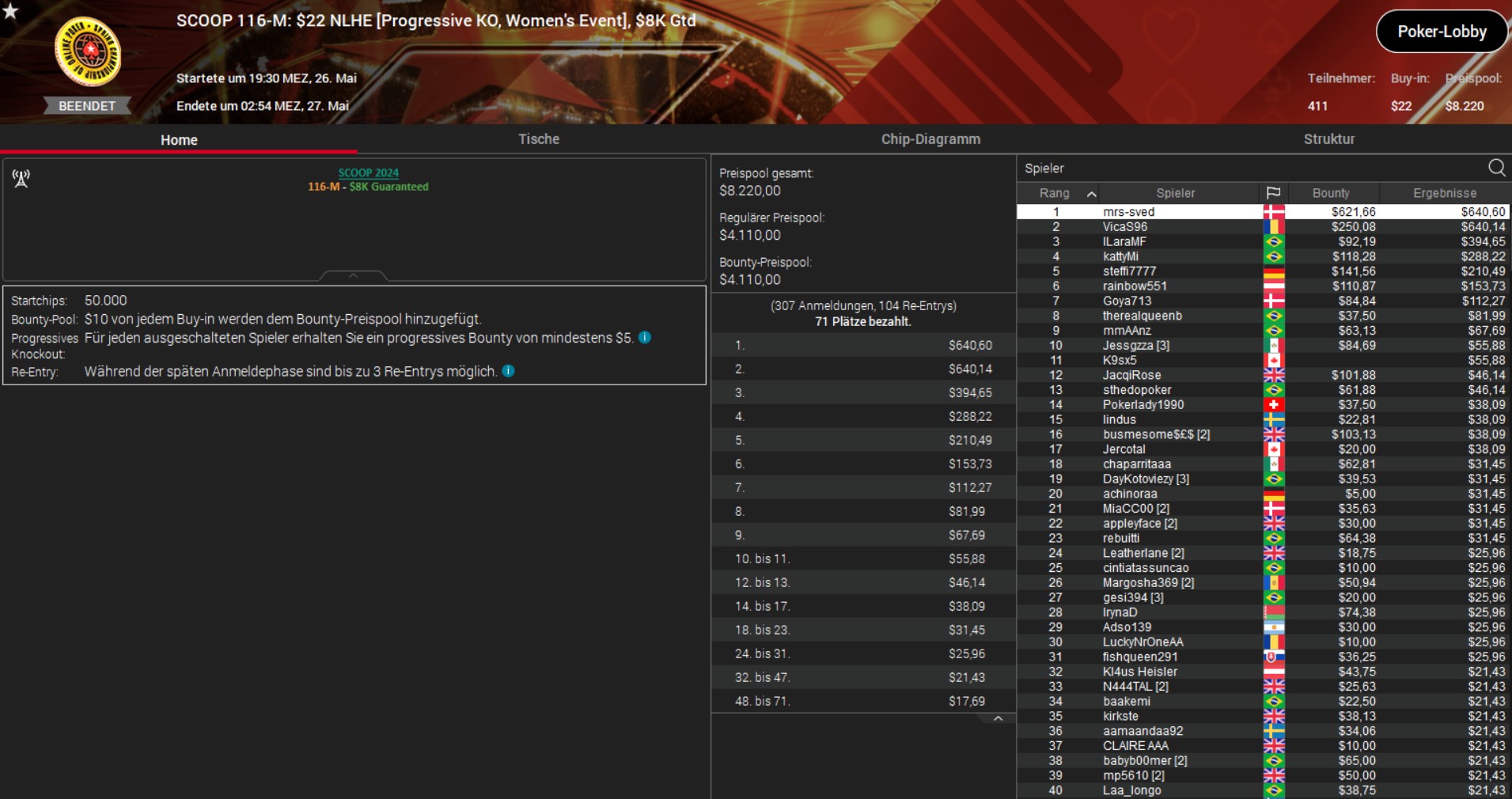Click info icon beside Re-Entry description
The width and height of the screenshot is (1512, 799).
coord(509,371)
